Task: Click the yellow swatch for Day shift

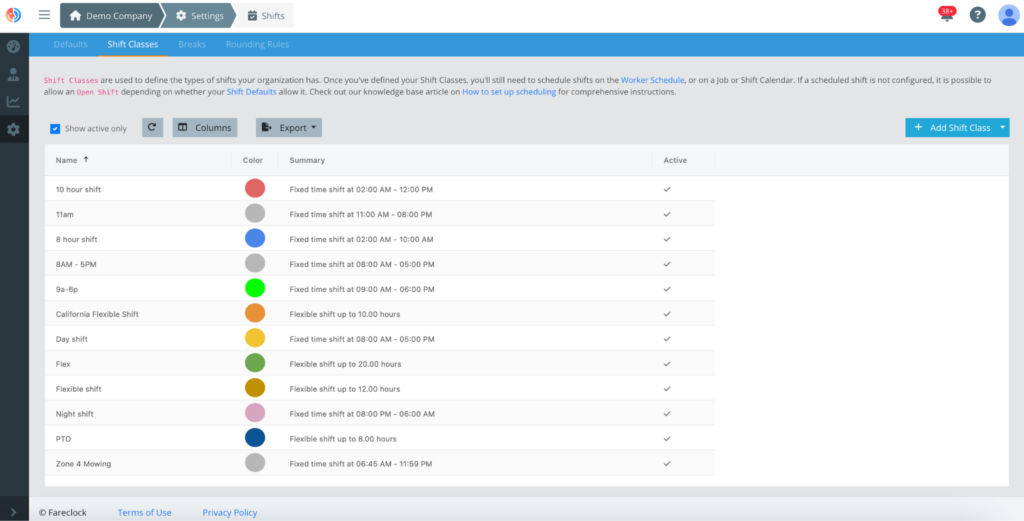Action: tap(255, 338)
